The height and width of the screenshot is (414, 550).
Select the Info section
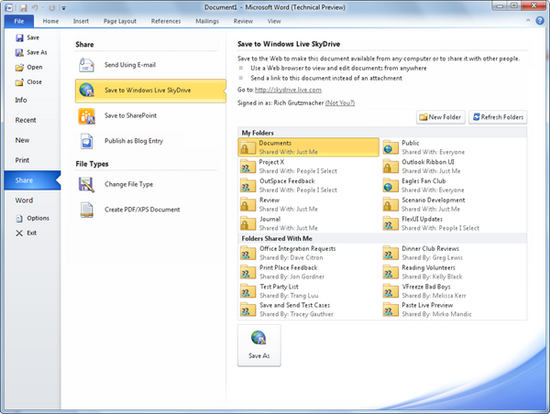coord(21,100)
